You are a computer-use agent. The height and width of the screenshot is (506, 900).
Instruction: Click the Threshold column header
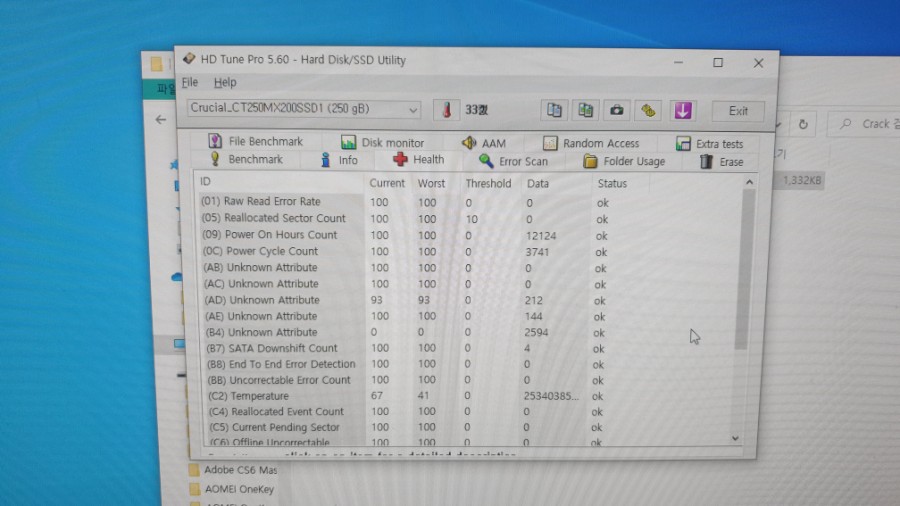click(488, 184)
